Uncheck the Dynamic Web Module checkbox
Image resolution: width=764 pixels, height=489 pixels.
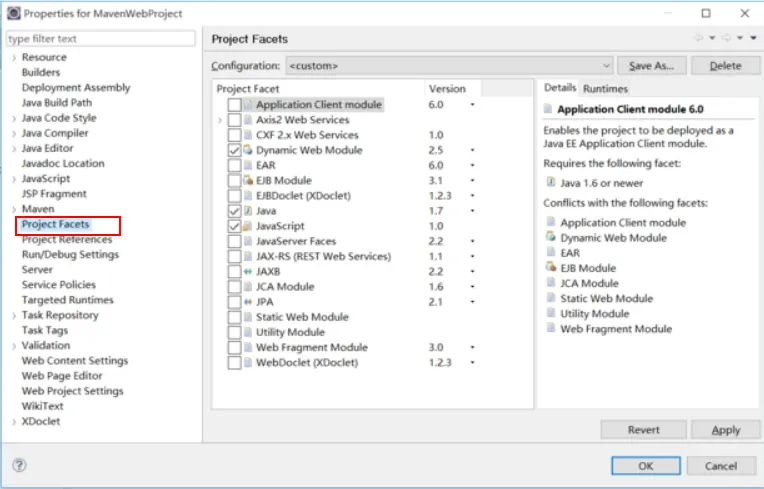click(234, 150)
